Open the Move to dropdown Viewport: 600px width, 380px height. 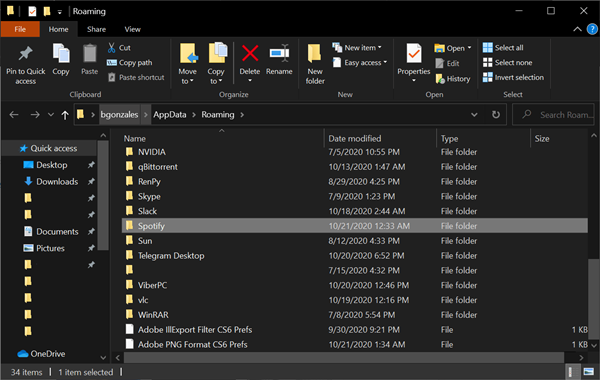[x=188, y=81]
